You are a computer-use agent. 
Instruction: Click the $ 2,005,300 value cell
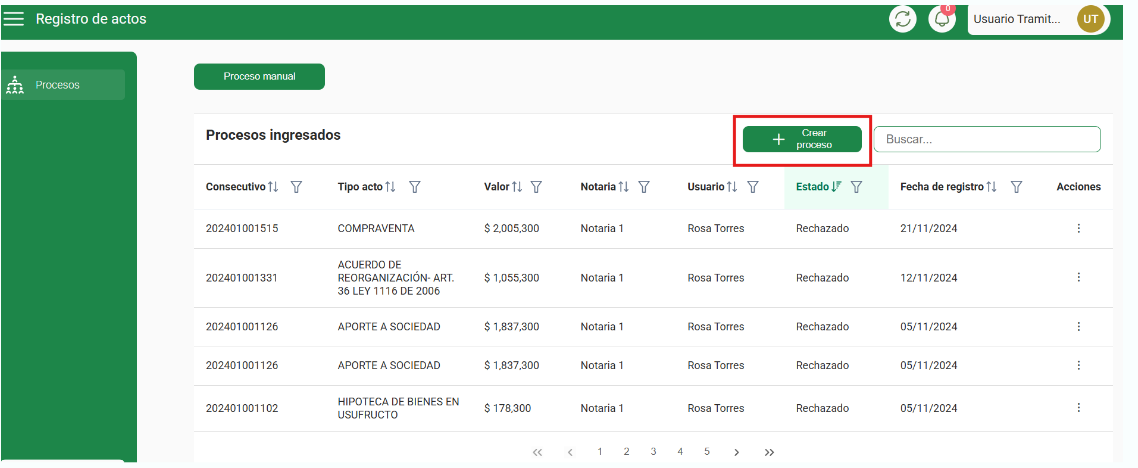pos(512,229)
